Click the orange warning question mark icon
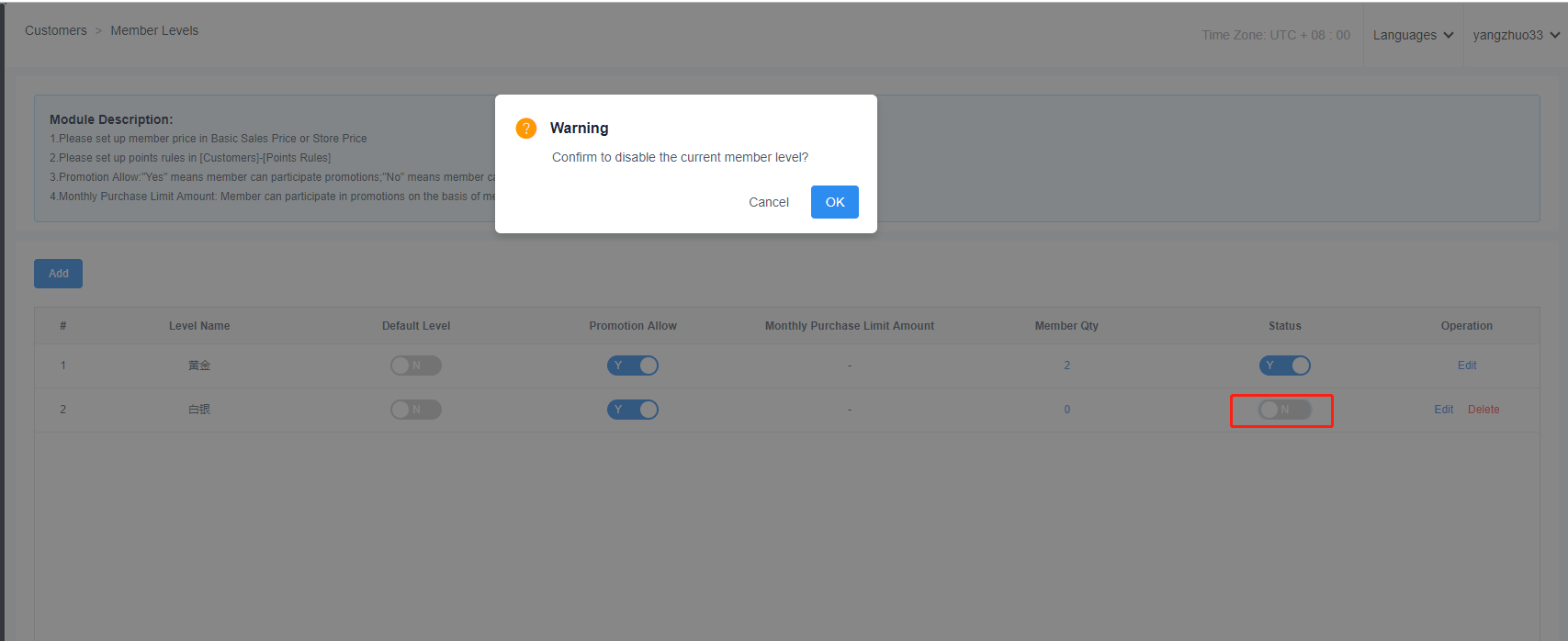 tap(525, 129)
